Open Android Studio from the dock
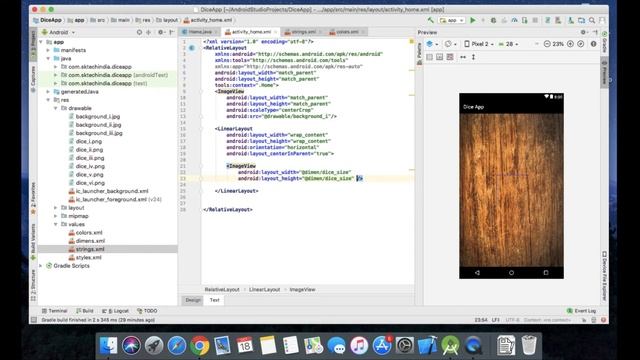 point(450,346)
